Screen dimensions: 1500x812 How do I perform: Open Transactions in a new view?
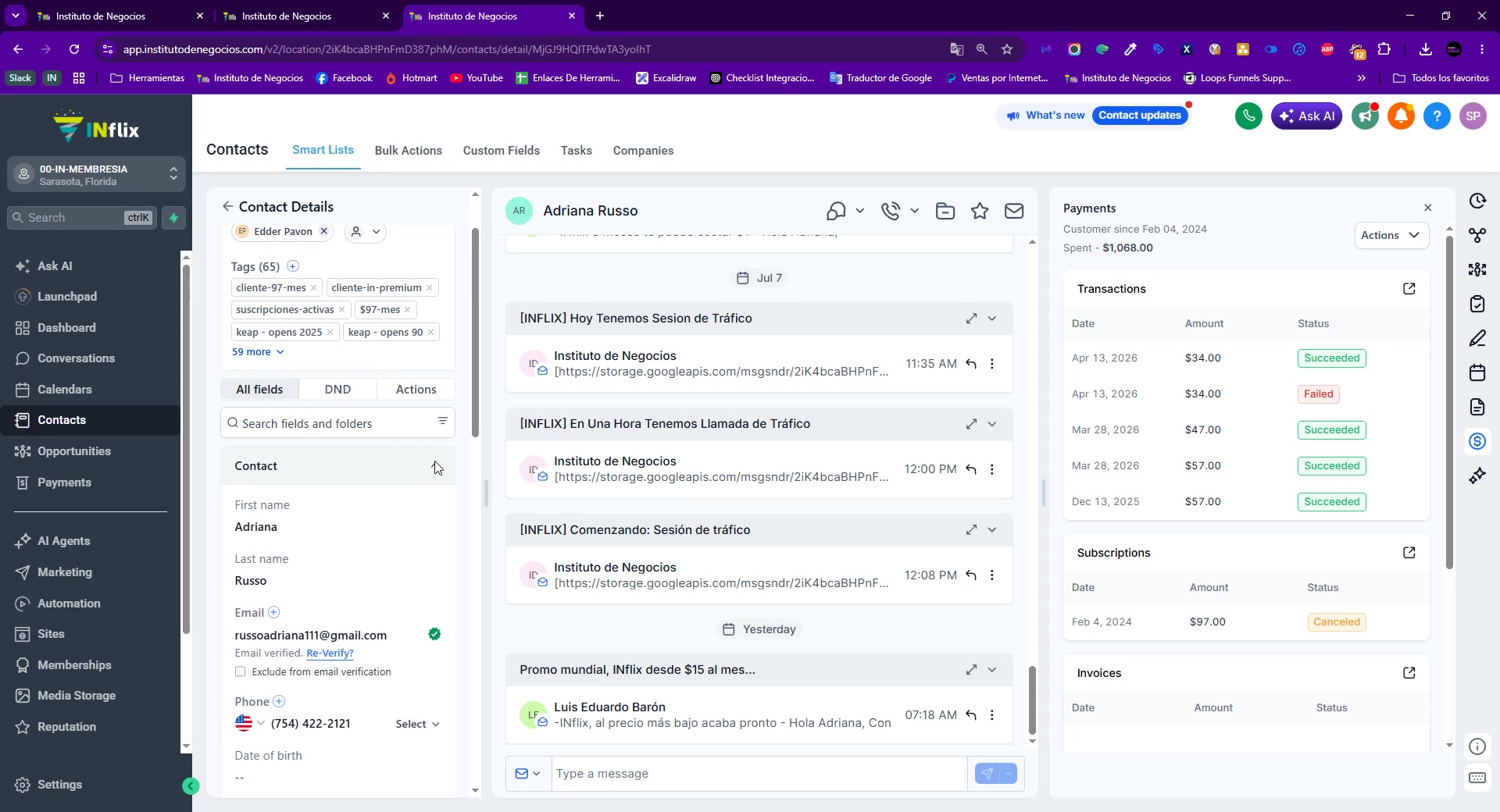click(x=1409, y=289)
